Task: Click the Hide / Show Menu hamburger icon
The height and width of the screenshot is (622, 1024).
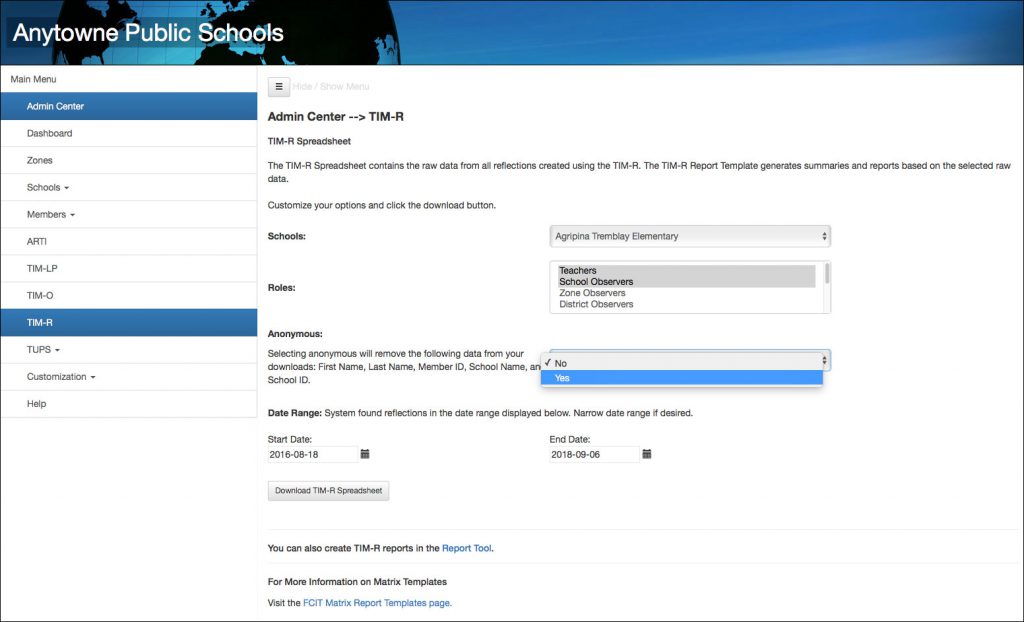Action: 278,87
